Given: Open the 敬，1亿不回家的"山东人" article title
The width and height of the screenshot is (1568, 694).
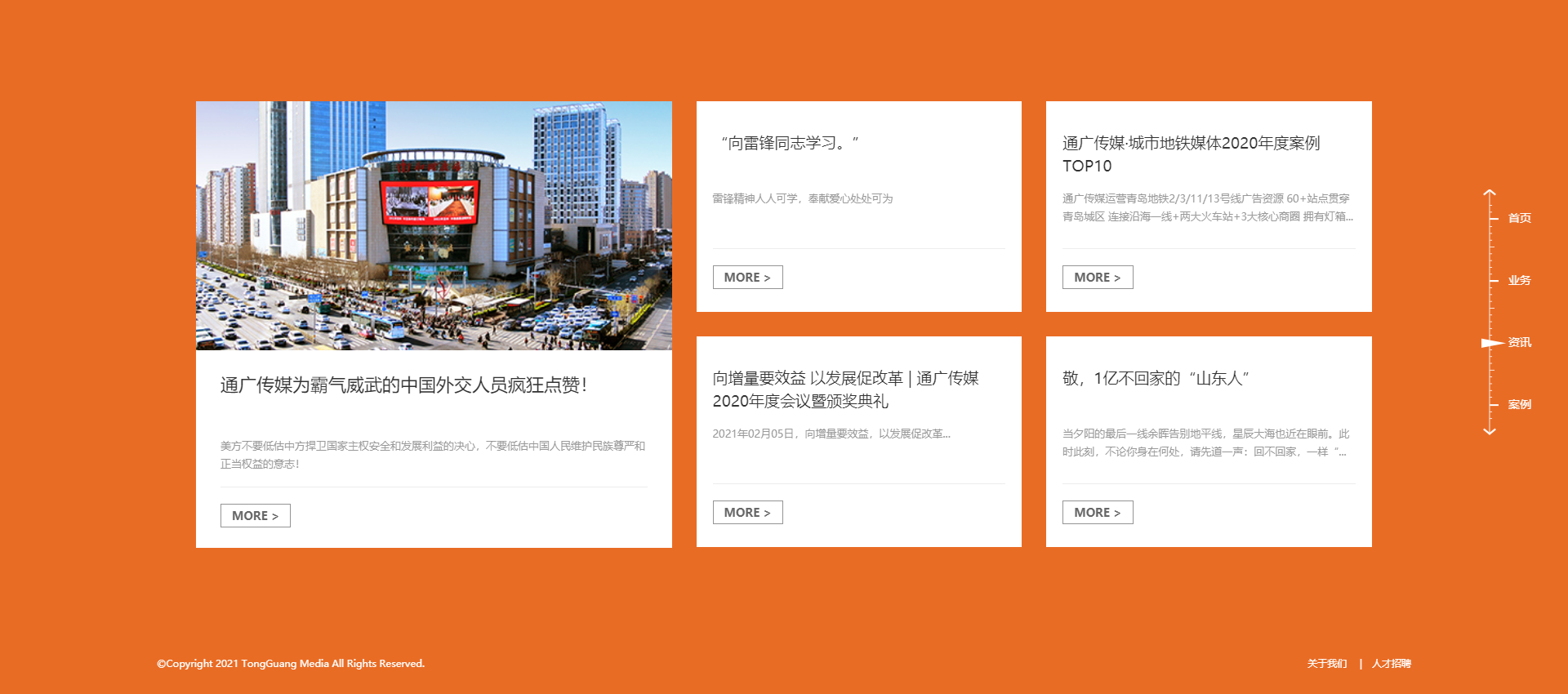Looking at the screenshot, I should click(x=1156, y=379).
